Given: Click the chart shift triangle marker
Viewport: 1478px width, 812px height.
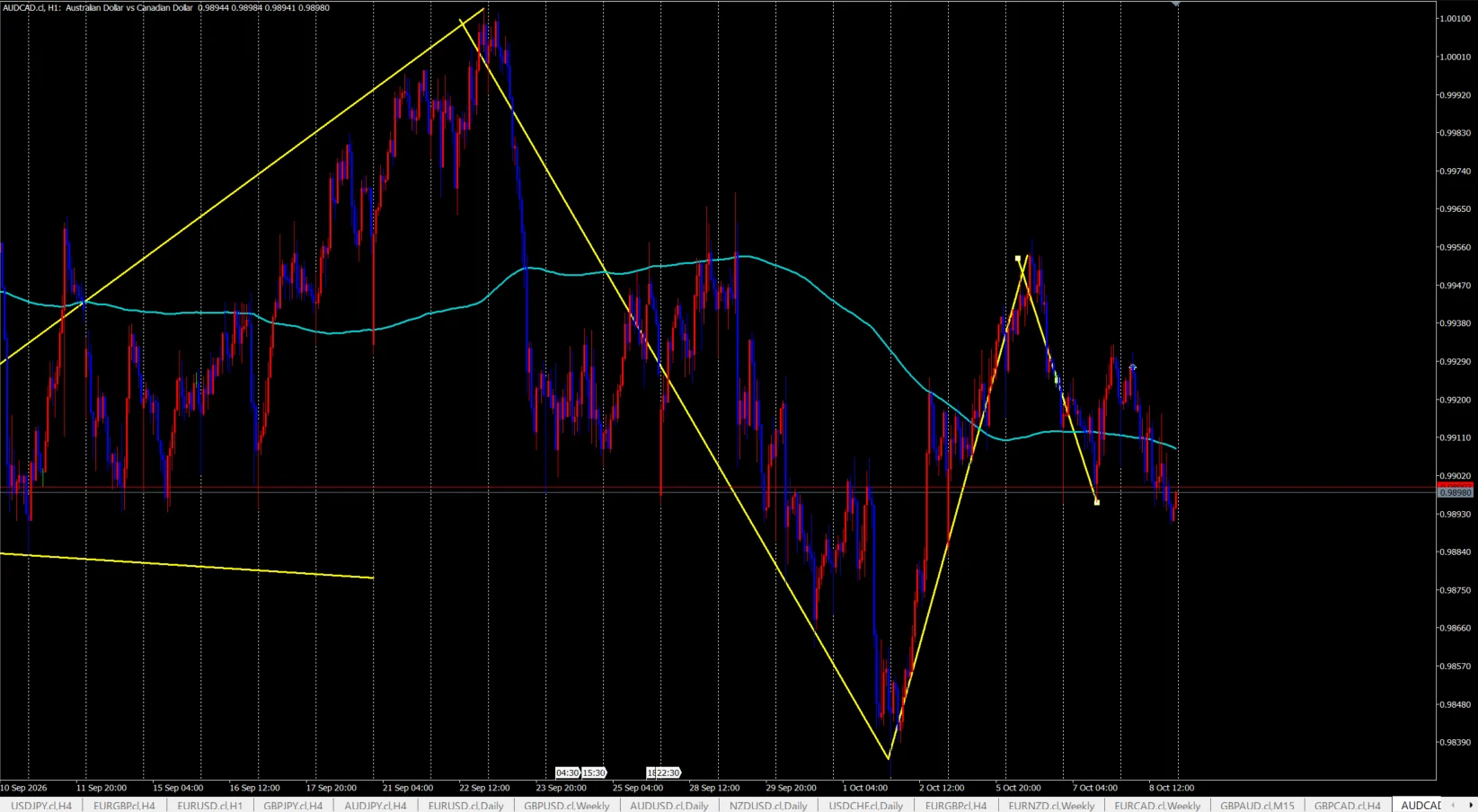Looking at the screenshot, I should (1174, 4).
